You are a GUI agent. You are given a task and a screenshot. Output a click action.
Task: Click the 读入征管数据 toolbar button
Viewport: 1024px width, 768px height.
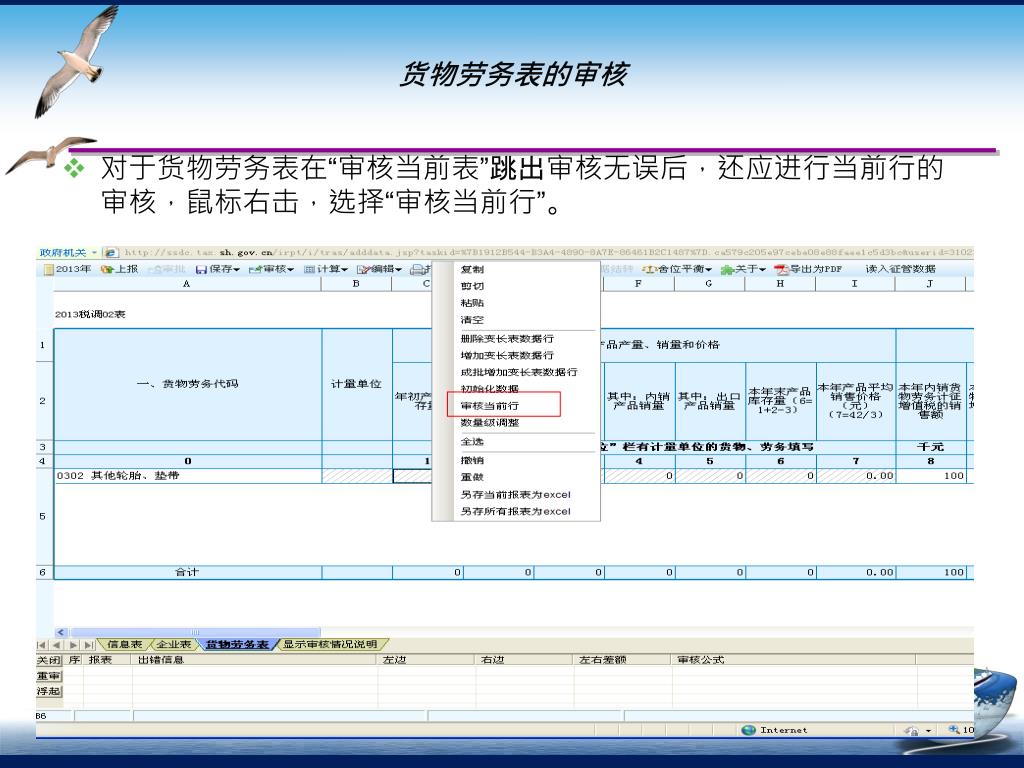click(x=901, y=269)
